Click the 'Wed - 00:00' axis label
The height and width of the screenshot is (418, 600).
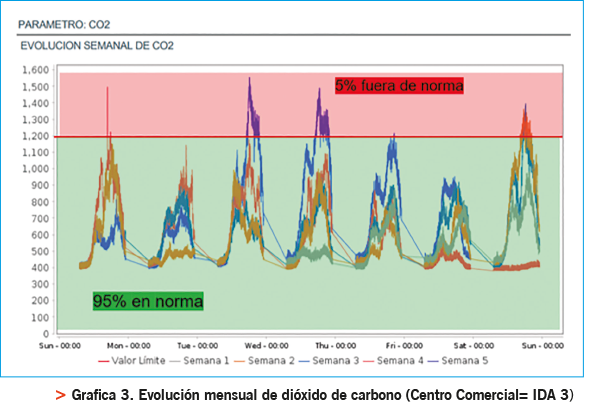(x=268, y=345)
